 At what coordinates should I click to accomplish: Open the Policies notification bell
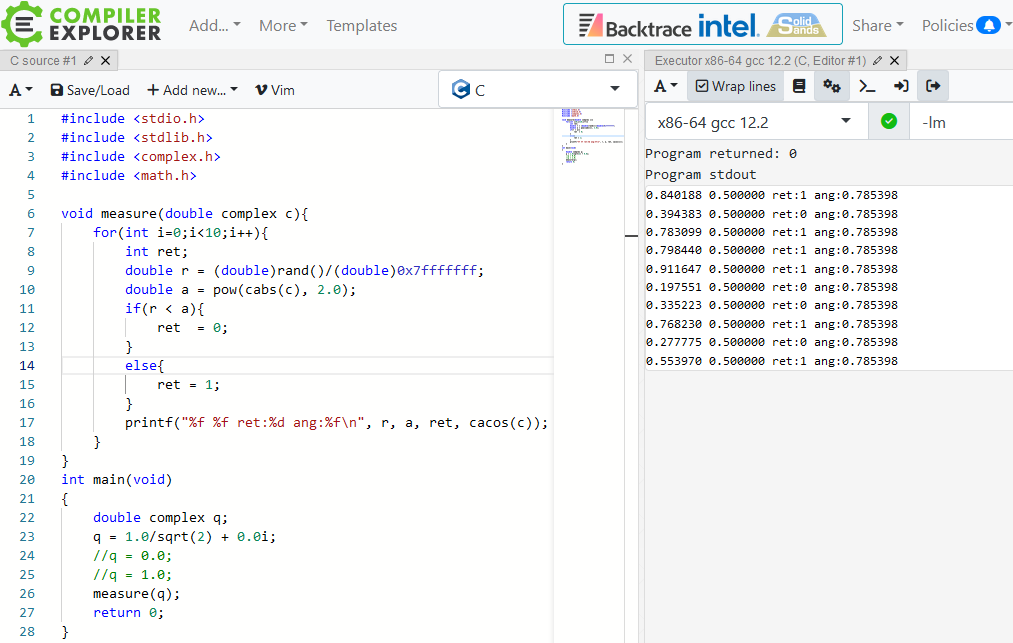988,26
